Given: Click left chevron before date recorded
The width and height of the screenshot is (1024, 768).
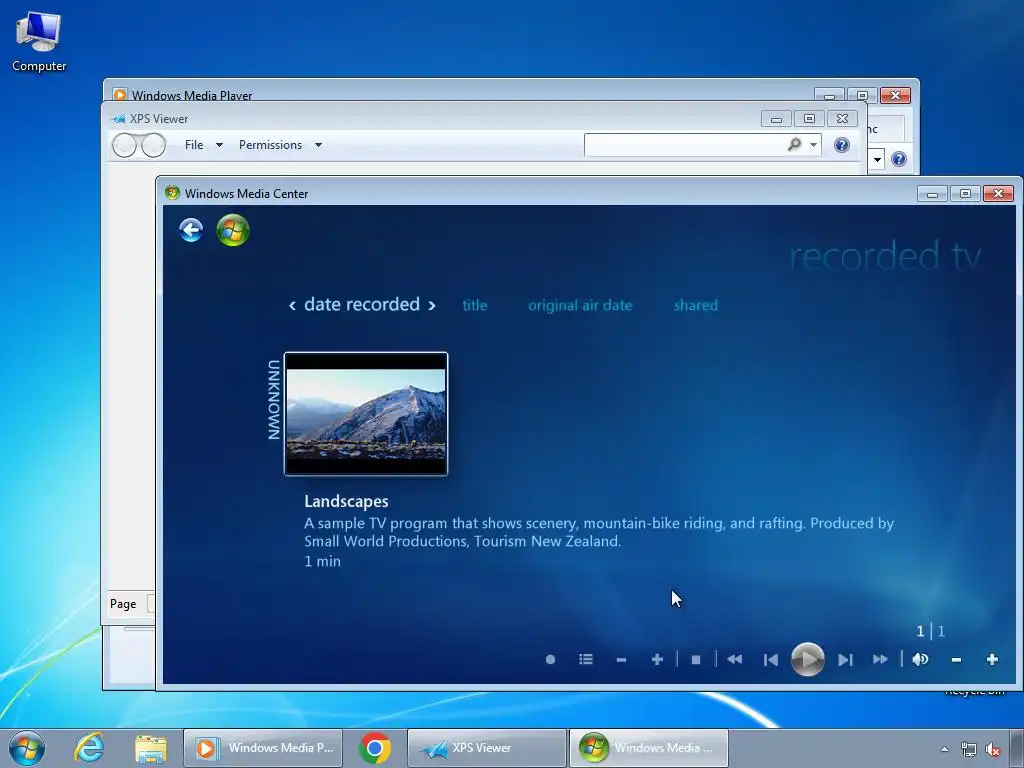Looking at the screenshot, I should [292, 305].
